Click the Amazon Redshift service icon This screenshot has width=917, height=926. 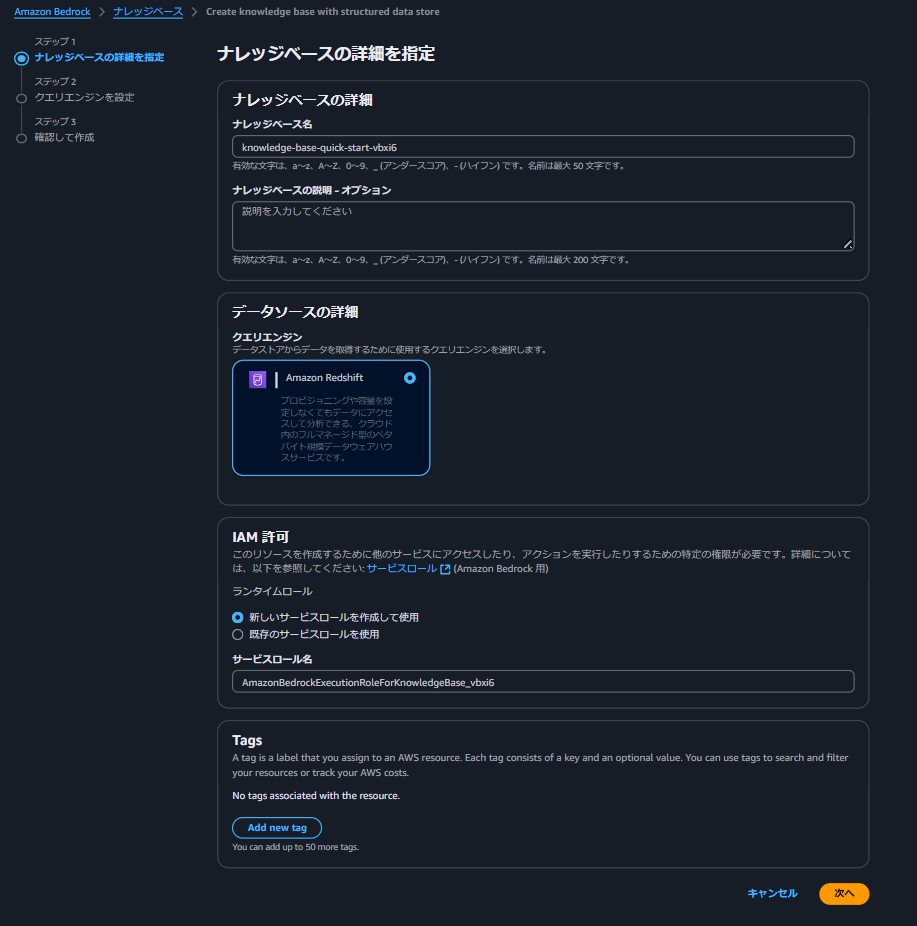[x=257, y=379]
